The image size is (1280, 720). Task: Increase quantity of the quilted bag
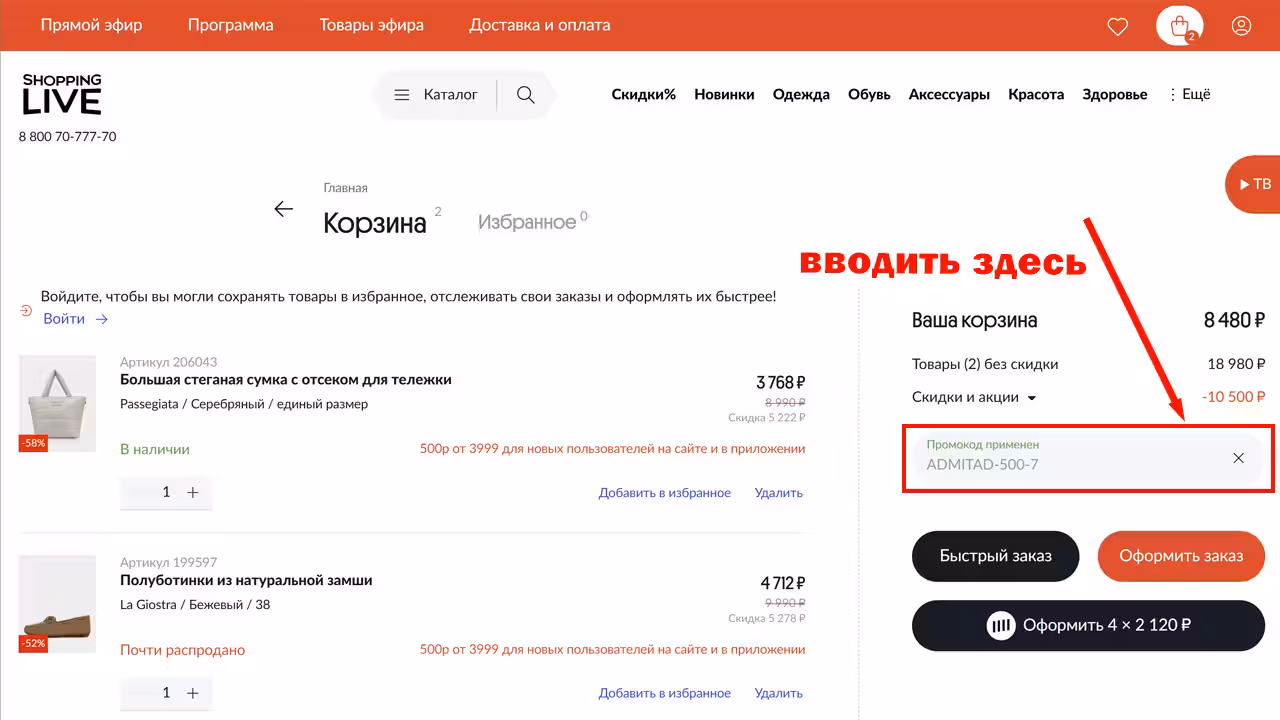[x=193, y=492]
